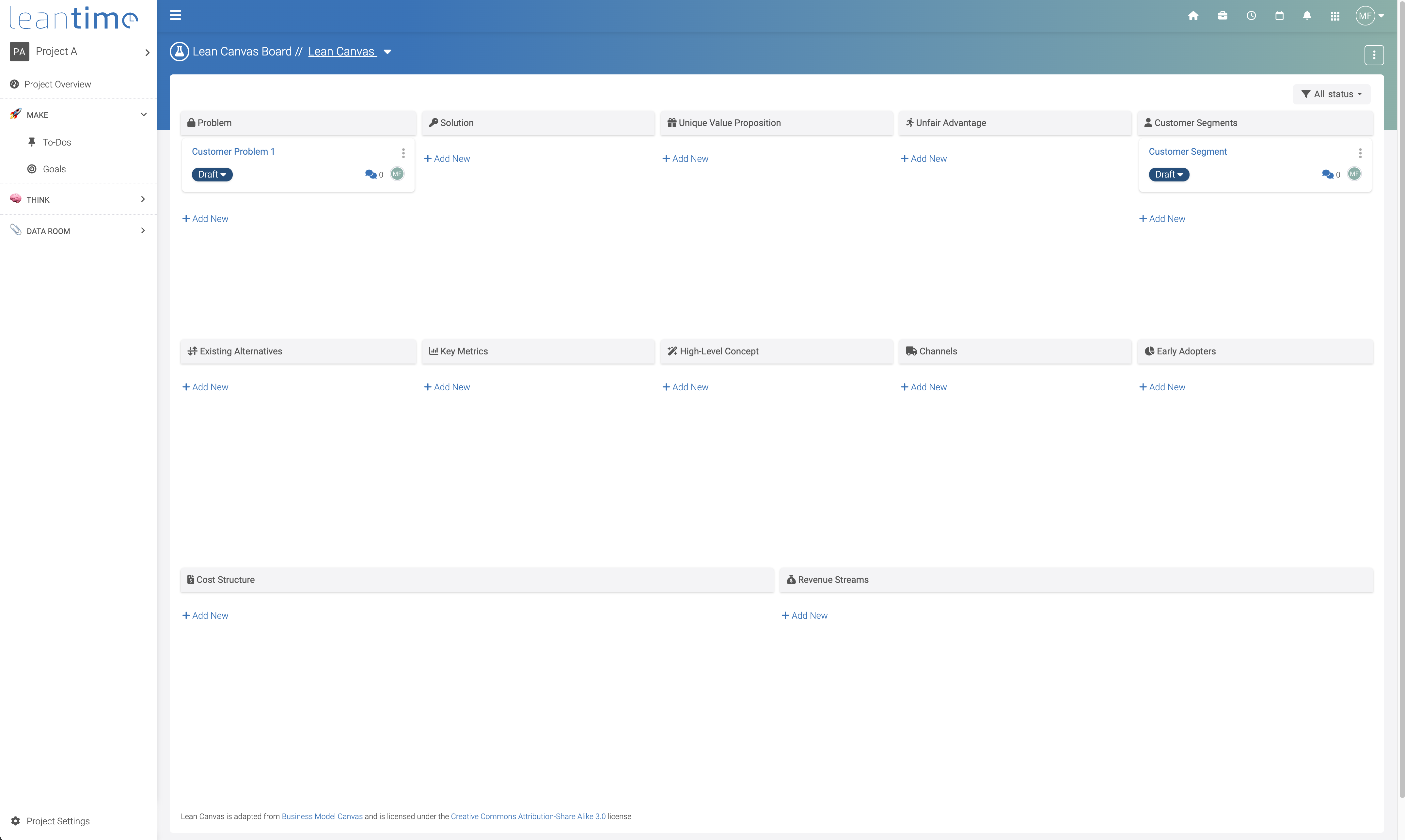Open To-Dos in the sidebar

coord(56,142)
